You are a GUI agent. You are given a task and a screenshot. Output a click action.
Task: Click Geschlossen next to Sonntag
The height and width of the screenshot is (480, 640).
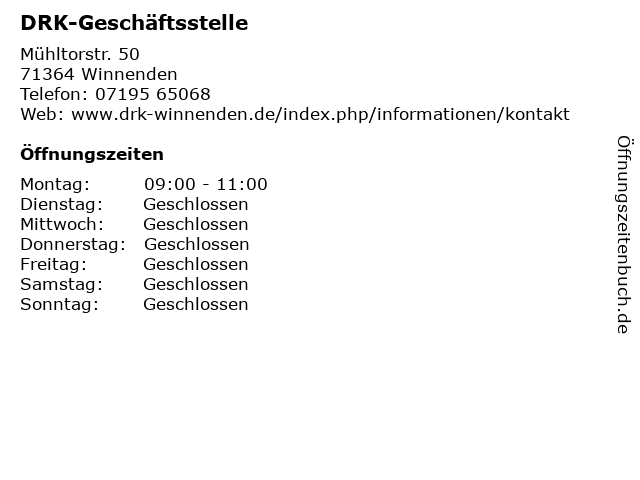click(196, 304)
